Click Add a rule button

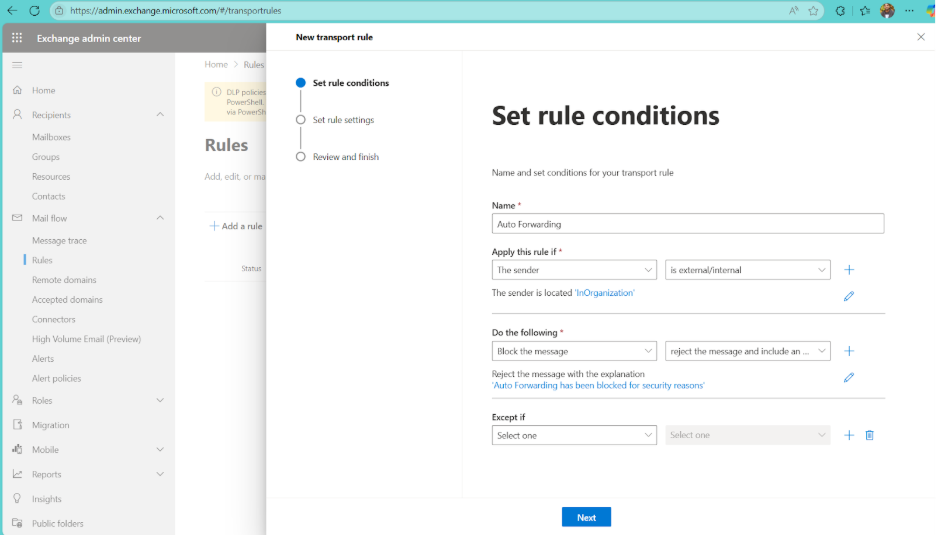pyautogui.click(x=236, y=226)
